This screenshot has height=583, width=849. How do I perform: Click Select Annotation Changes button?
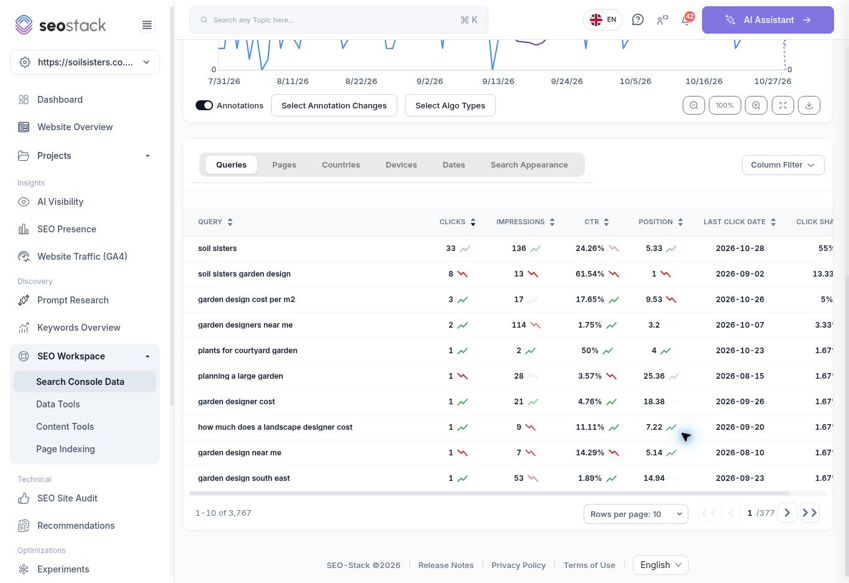pyautogui.click(x=334, y=106)
